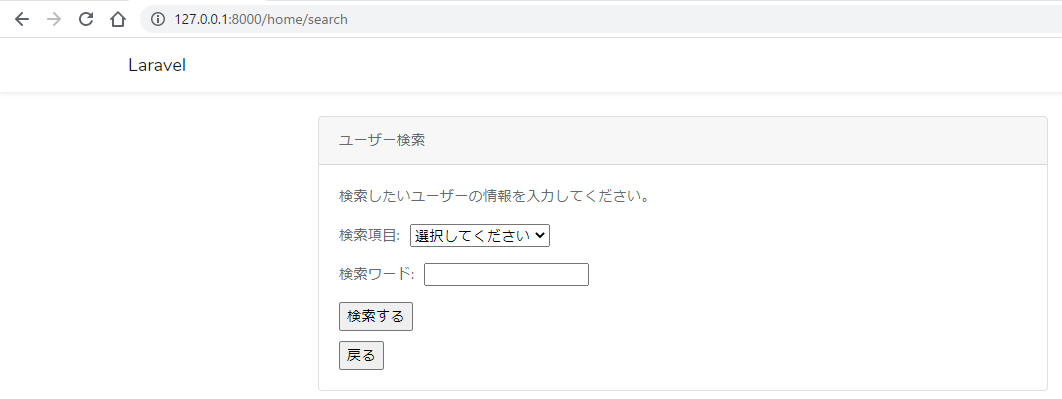Open the browser home page icon

click(118, 19)
